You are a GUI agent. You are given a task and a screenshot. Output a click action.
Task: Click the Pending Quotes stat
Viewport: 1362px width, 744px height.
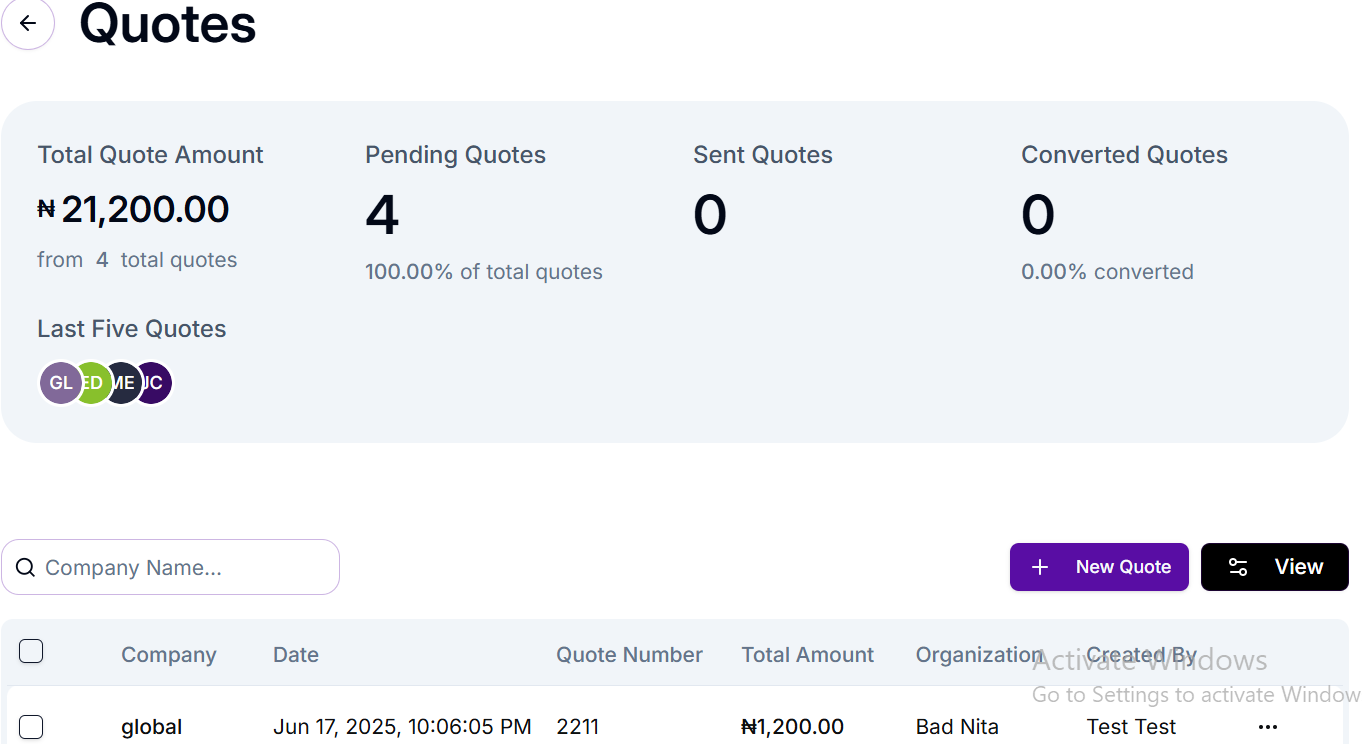[455, 155]
